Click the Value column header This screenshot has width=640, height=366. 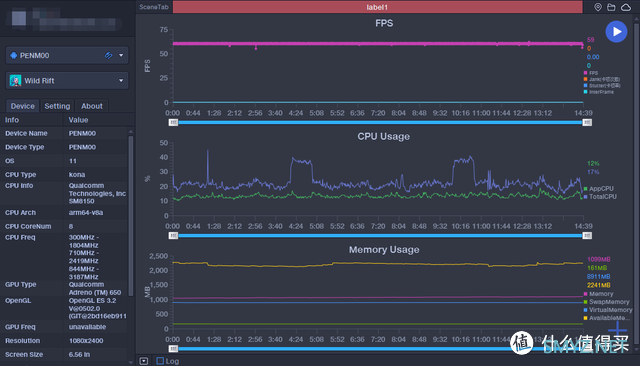(78, 120)
